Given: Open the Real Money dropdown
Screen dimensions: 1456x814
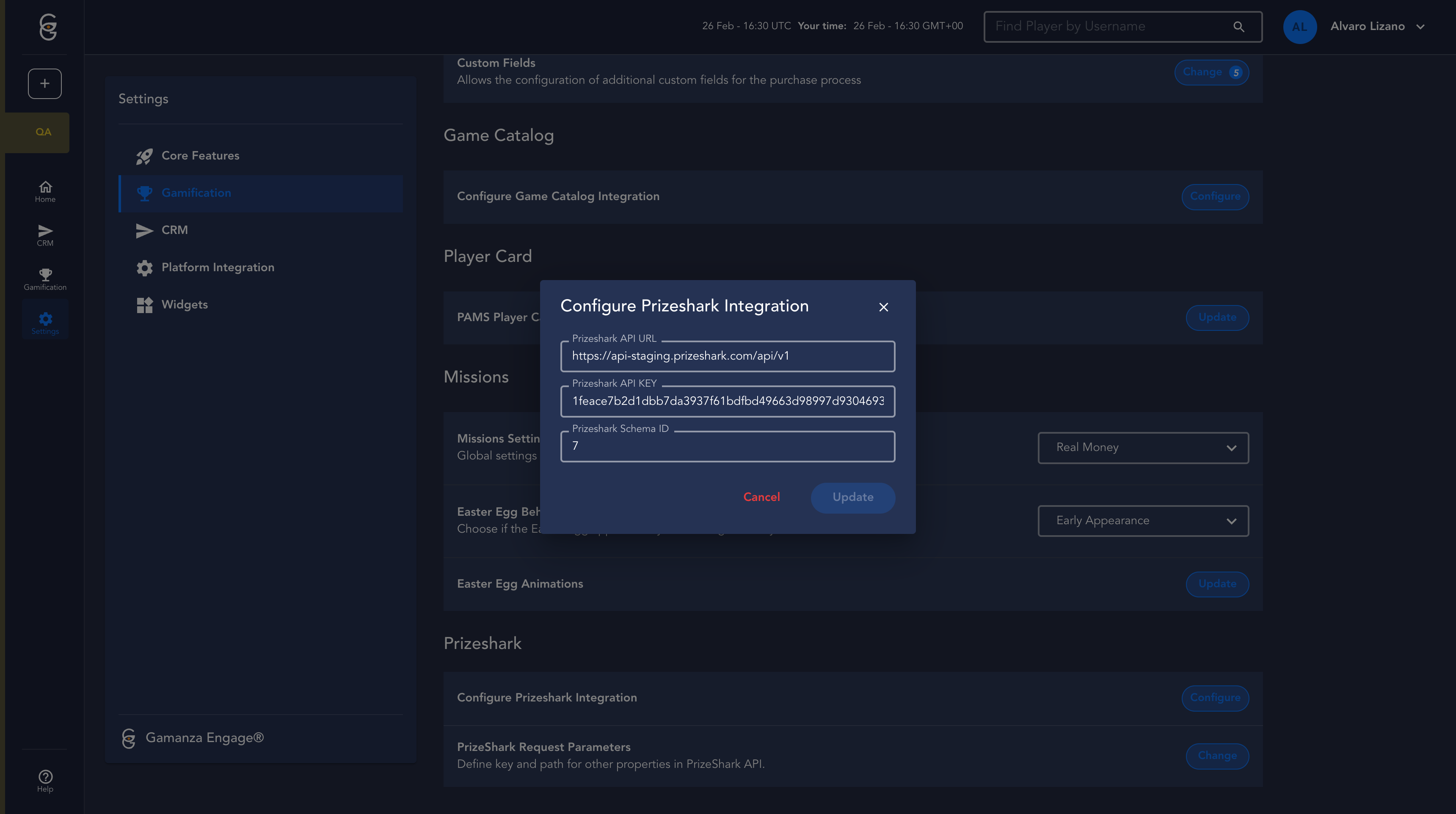Looking at the screenshot, I should click(x=1143, y=447).
